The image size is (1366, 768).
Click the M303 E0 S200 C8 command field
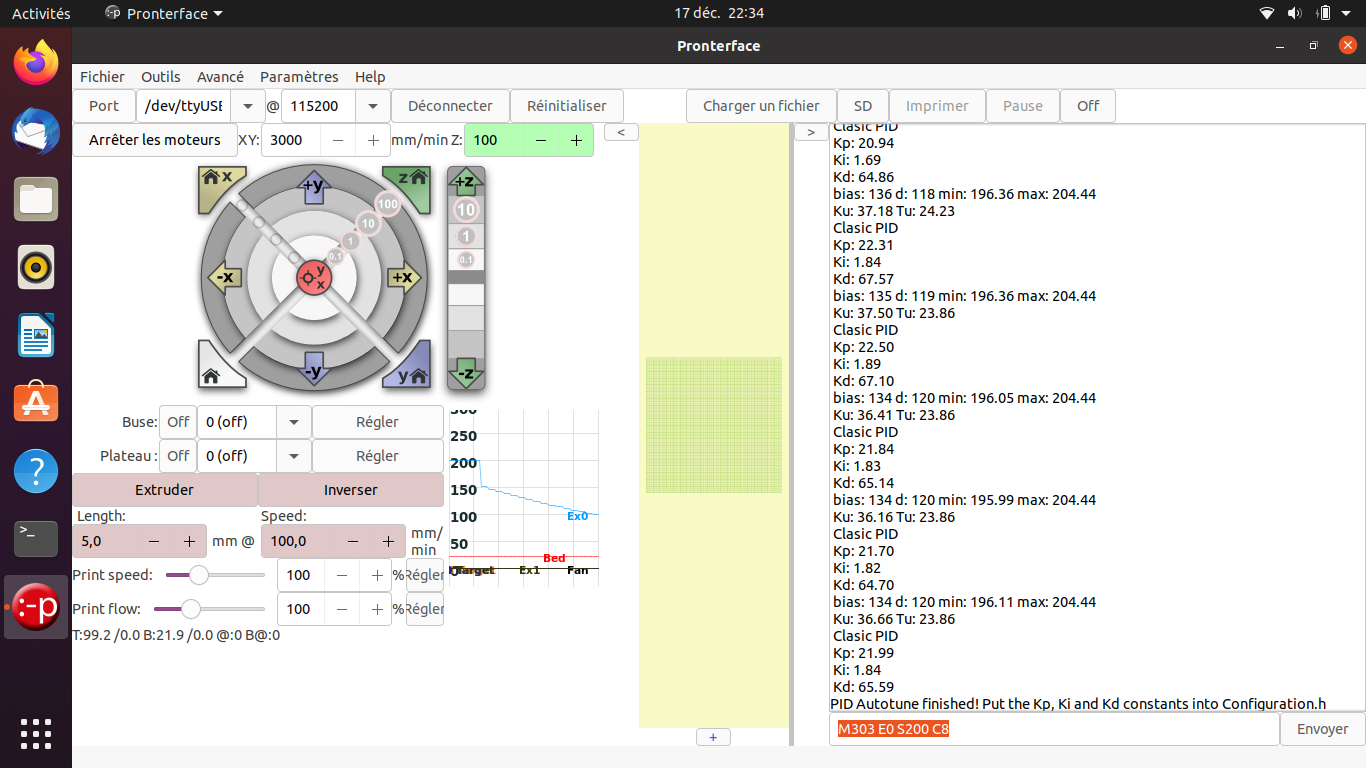click(1054, 729)
